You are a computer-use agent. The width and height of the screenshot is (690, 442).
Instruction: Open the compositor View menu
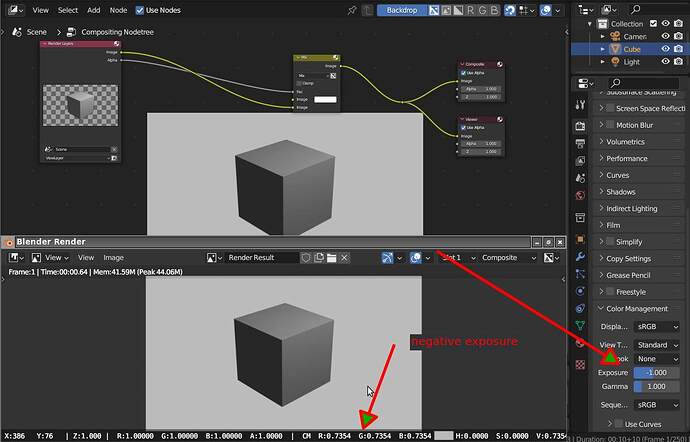pyautogui.click(x=40, y=10)
